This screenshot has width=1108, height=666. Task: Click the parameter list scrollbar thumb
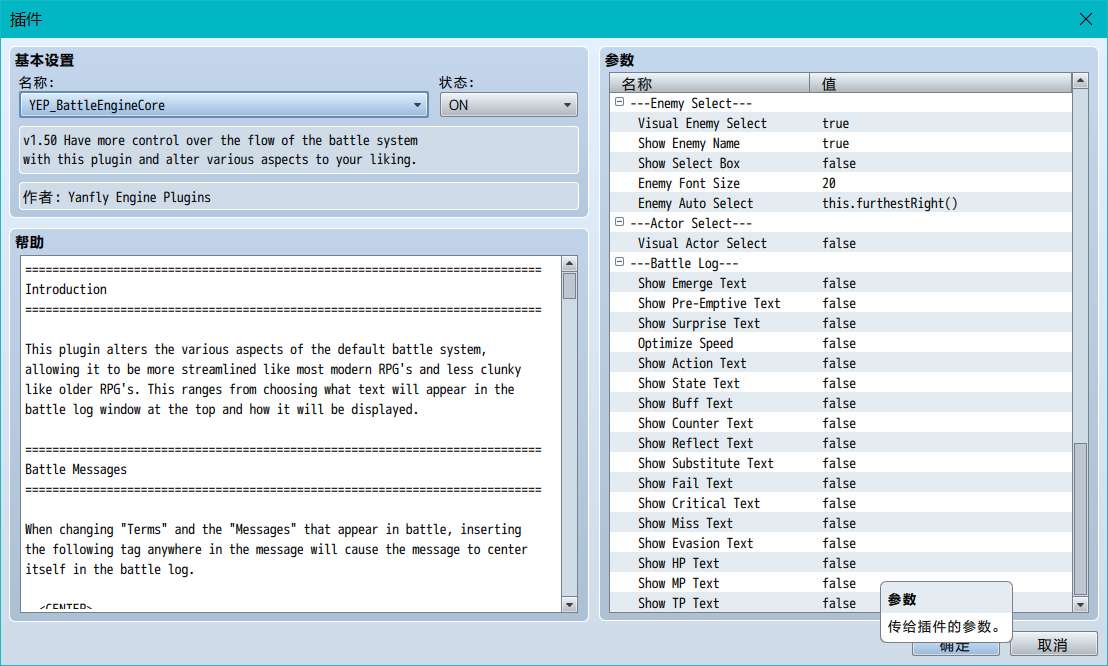click(1080, 519)
